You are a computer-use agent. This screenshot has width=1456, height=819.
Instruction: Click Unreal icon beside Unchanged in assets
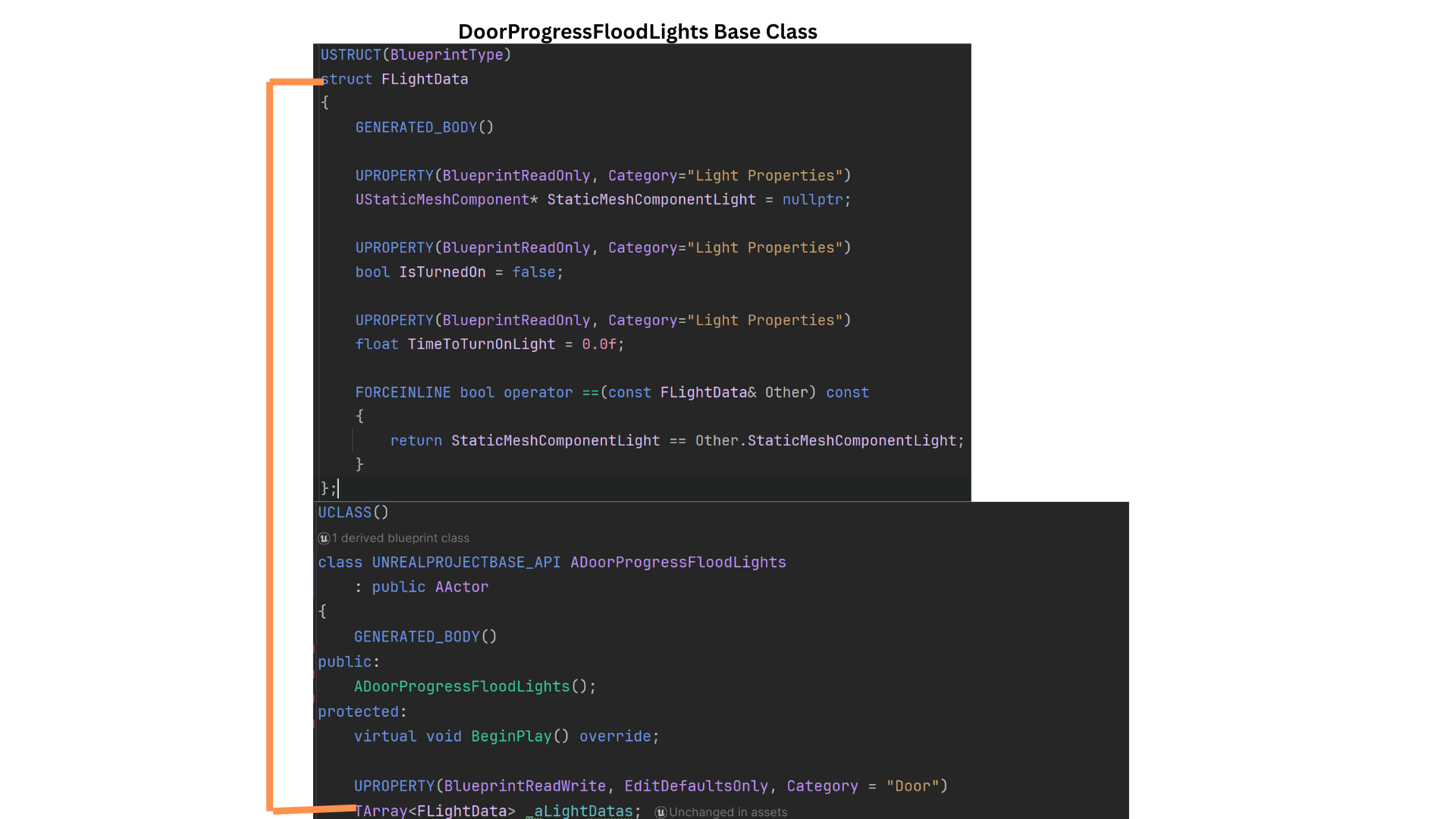point(661,812)
